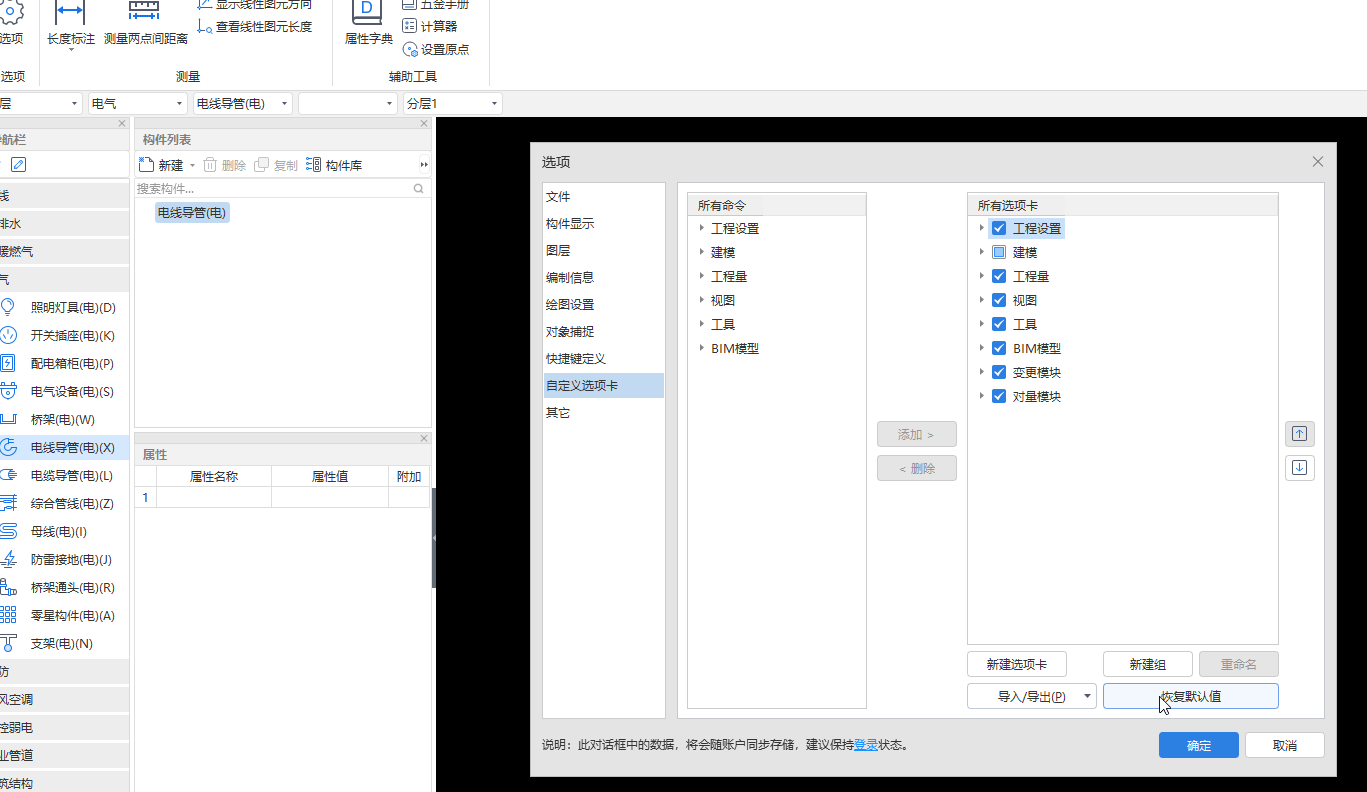1367x792 pixels.
Task: Click the 测量两点间距离 ruler tool
Action: click(146, 26)
